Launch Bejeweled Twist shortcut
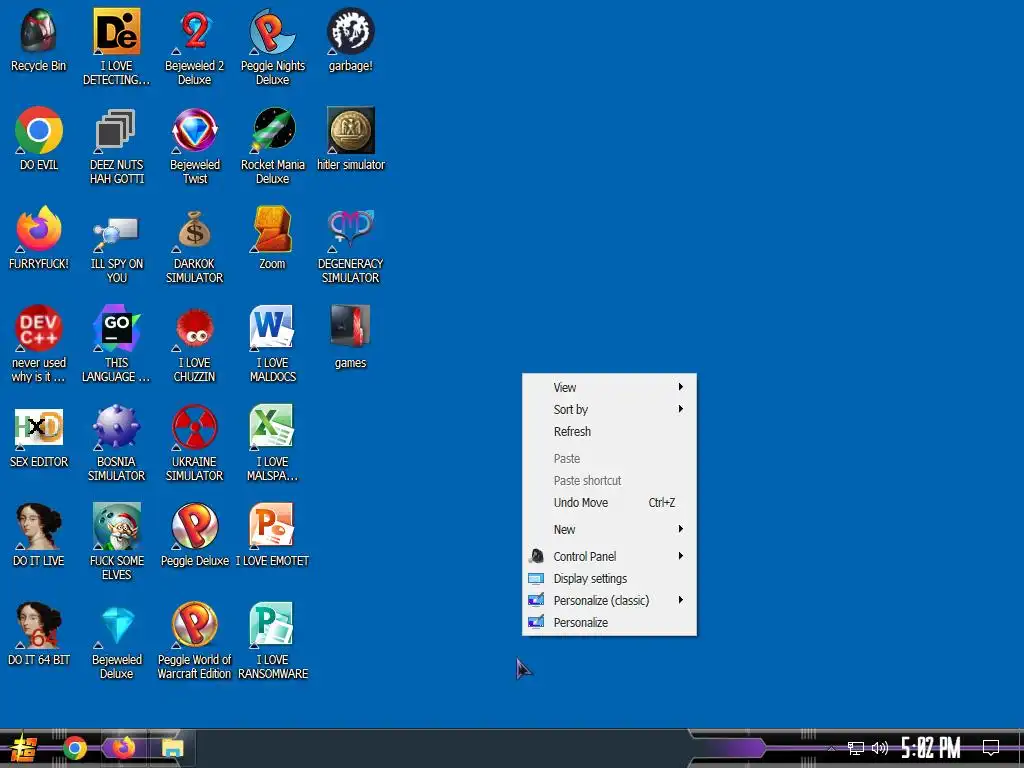Viewport: 1024px width, 768px height. [x=195, y=146]
